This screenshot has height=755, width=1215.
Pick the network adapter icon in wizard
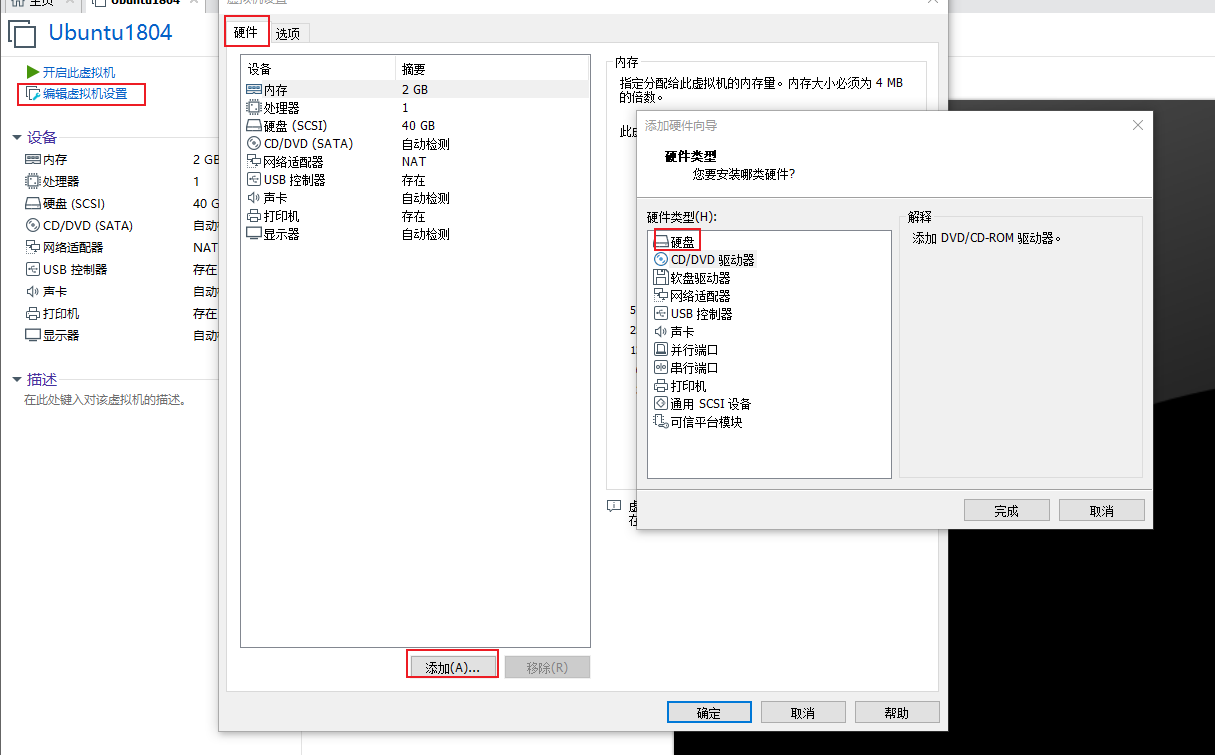point(661,296)
